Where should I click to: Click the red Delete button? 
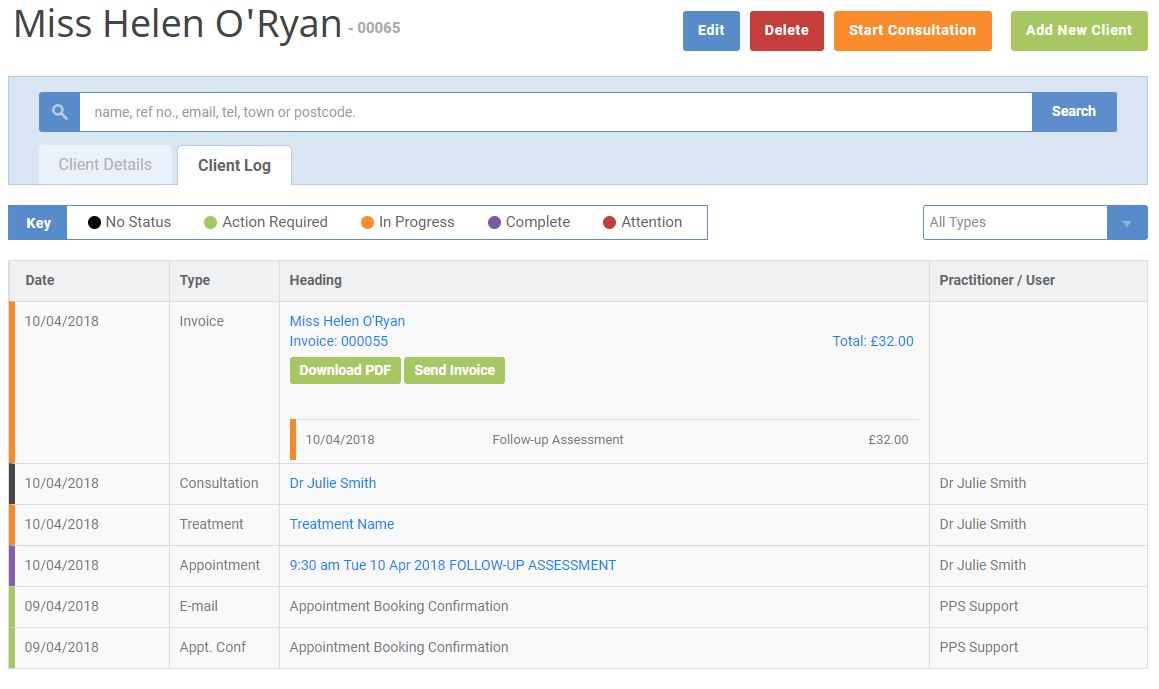click(x=786, y=30)
